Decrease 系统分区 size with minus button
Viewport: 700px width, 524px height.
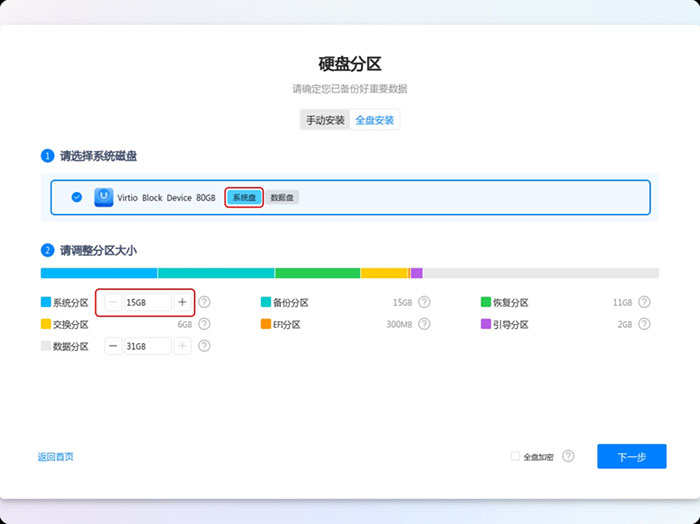pyautogui.click(x=113, y=302)
